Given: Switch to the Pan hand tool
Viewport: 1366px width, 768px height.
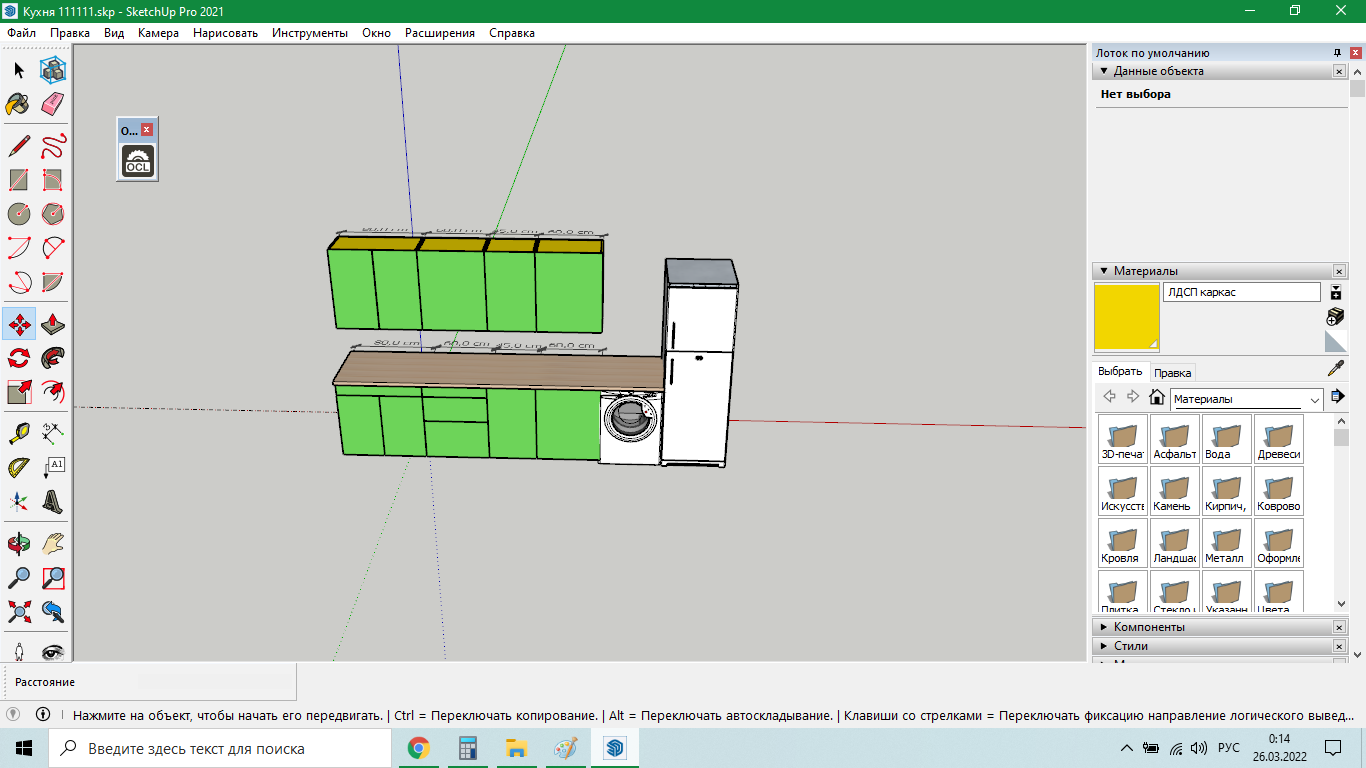Looking at the screenshot, I should [53, 544].
